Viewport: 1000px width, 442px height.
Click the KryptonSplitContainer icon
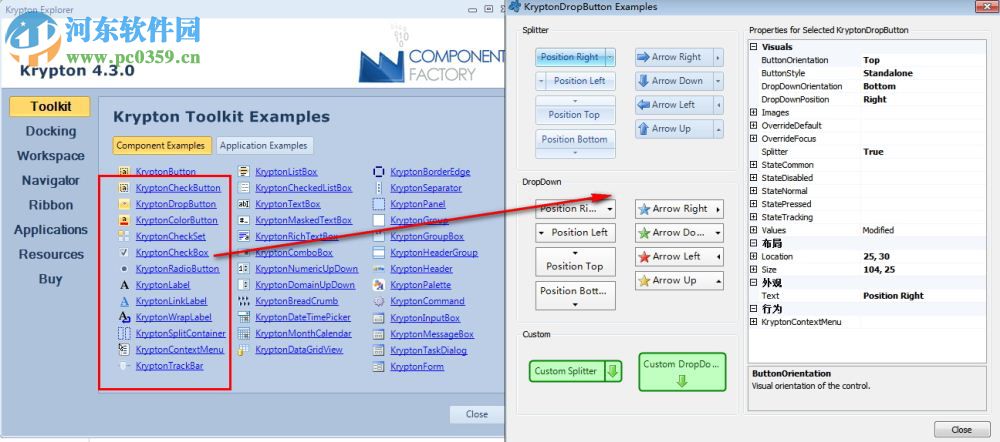(x=124, y=334)
